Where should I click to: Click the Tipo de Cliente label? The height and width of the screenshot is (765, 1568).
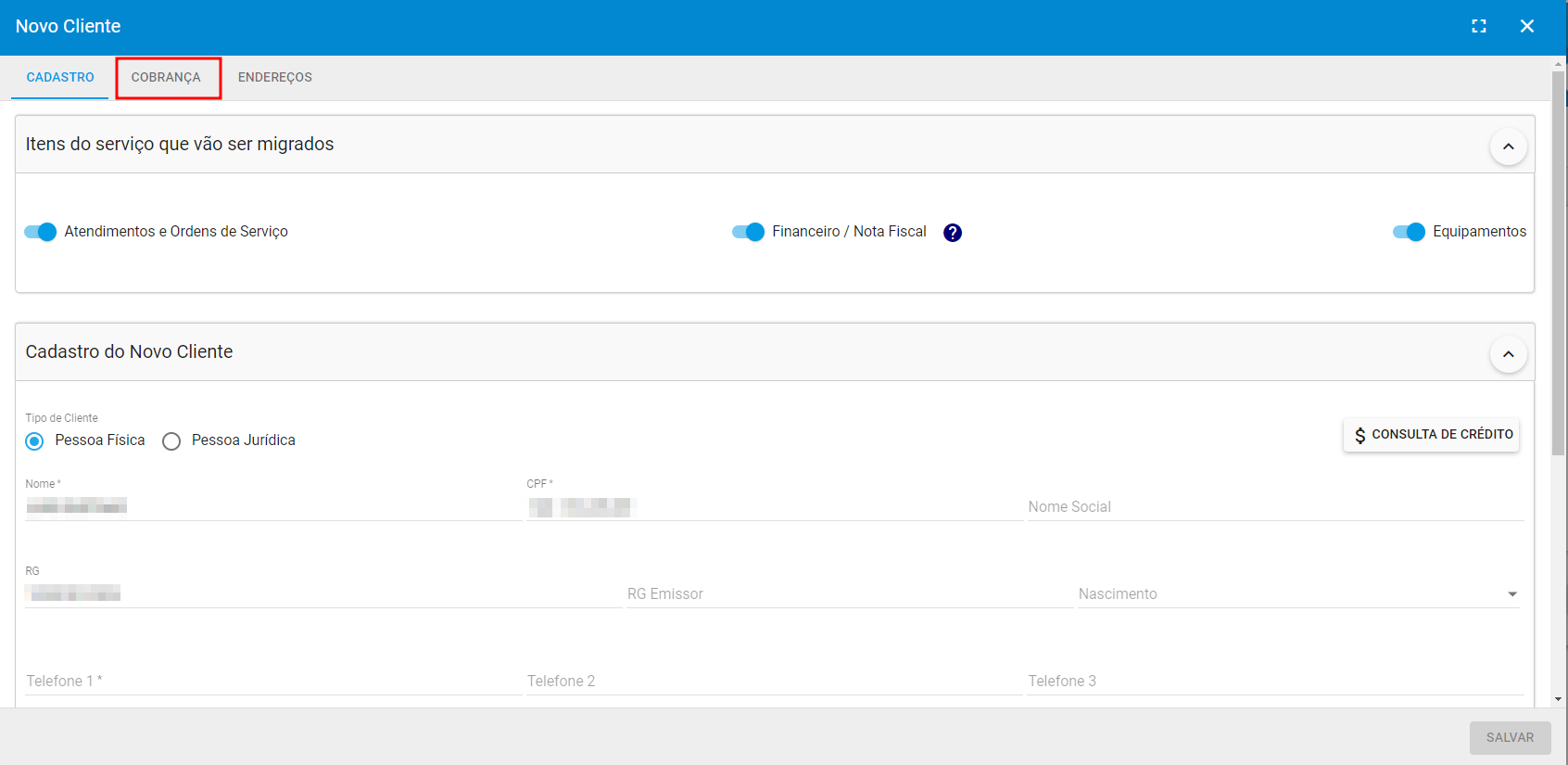(x=62, y=418)
